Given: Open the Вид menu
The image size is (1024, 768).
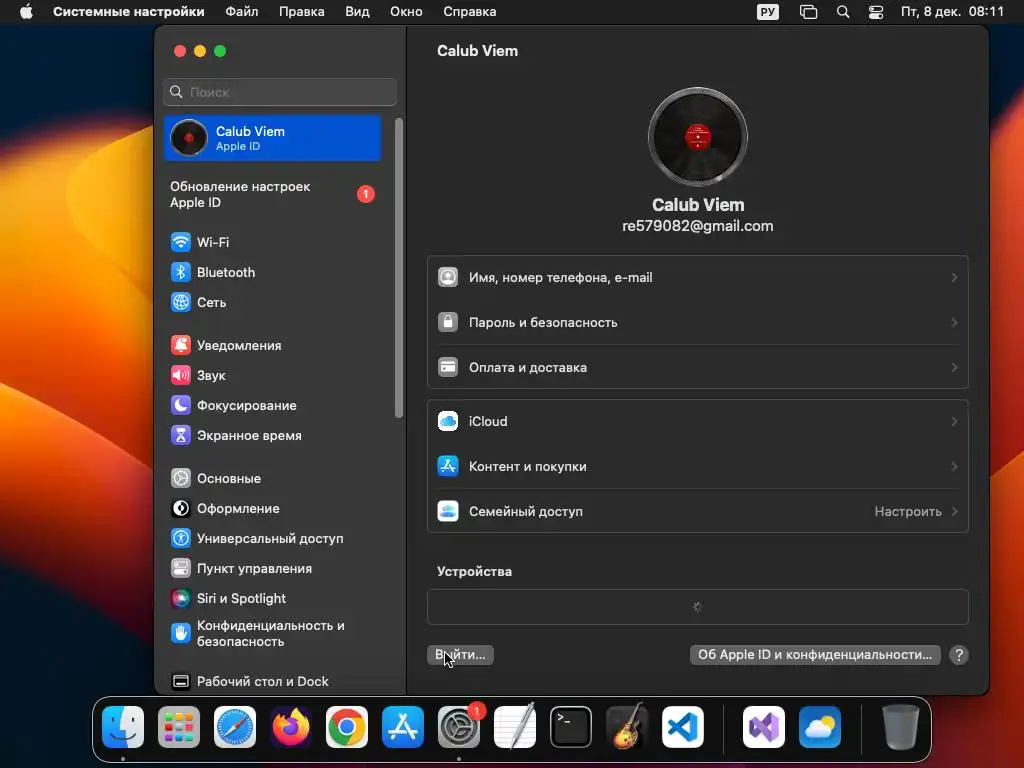Looking at the screenshot, I should click(x=357, y=12).
